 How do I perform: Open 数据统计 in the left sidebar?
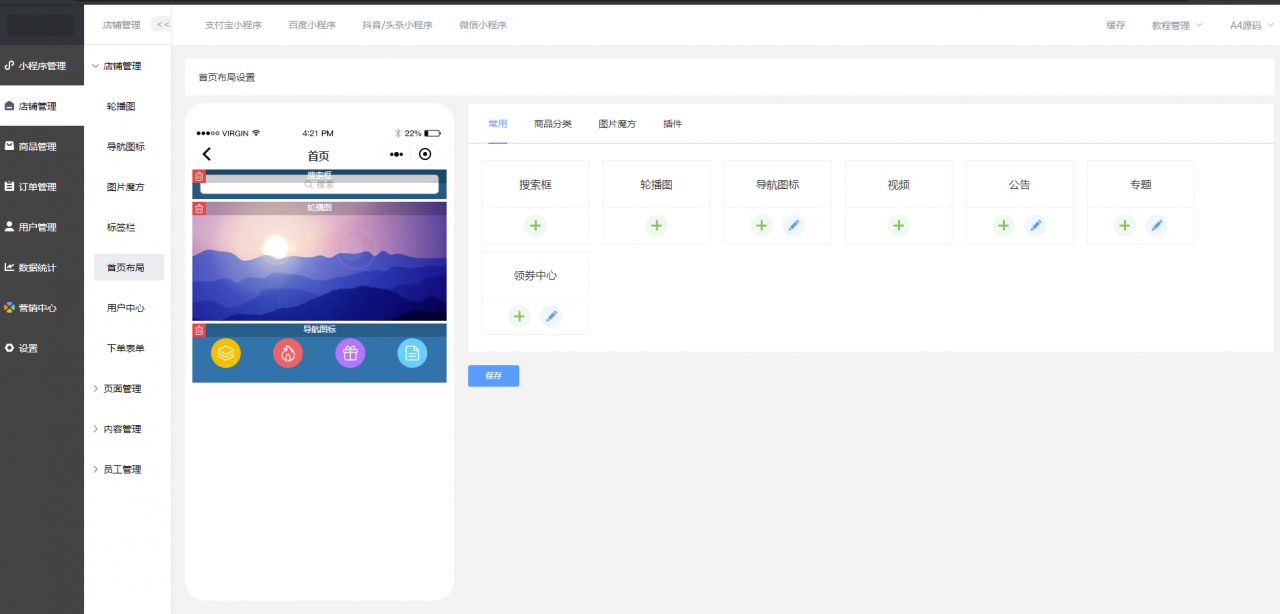(42, 268)
